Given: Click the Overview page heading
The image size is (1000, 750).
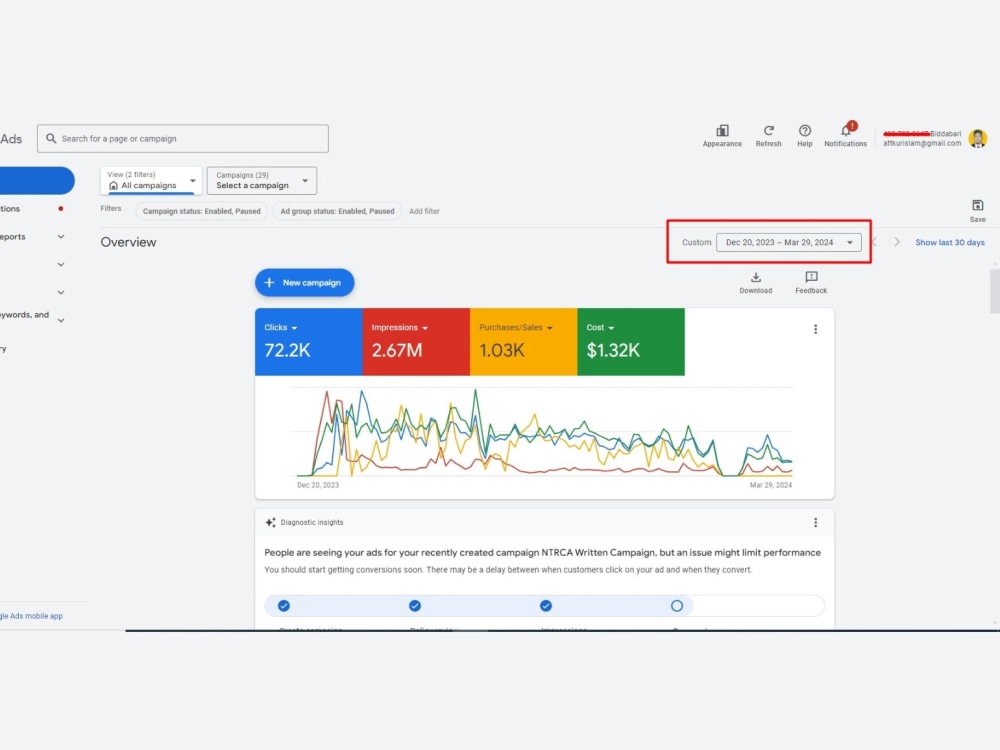Looking at the screenshot, I should coord(128,242).
